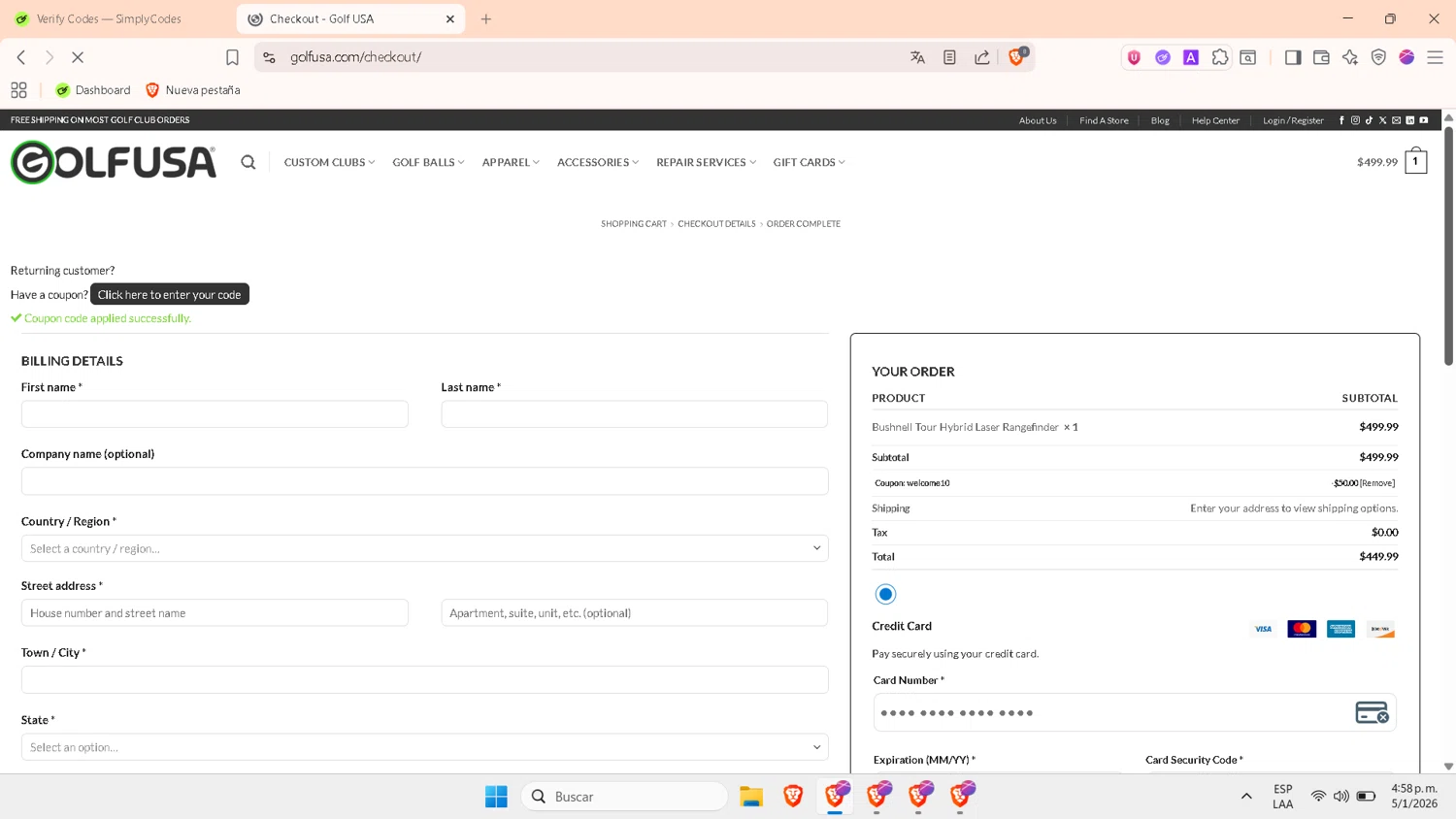1456x819 pixels.
Task: Open Brave Wallet icon
Action: (1321, 57)
